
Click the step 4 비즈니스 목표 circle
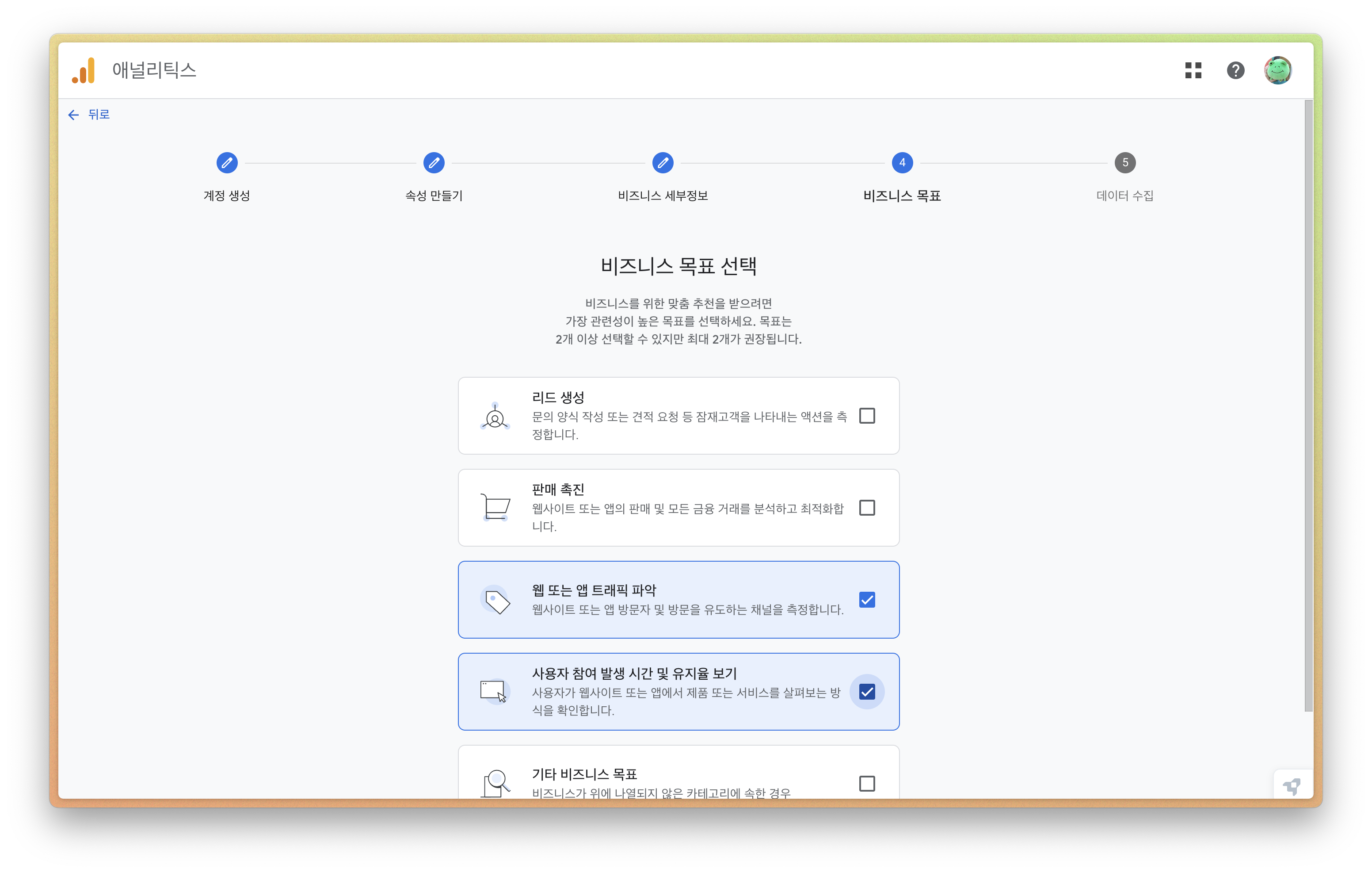902,163
